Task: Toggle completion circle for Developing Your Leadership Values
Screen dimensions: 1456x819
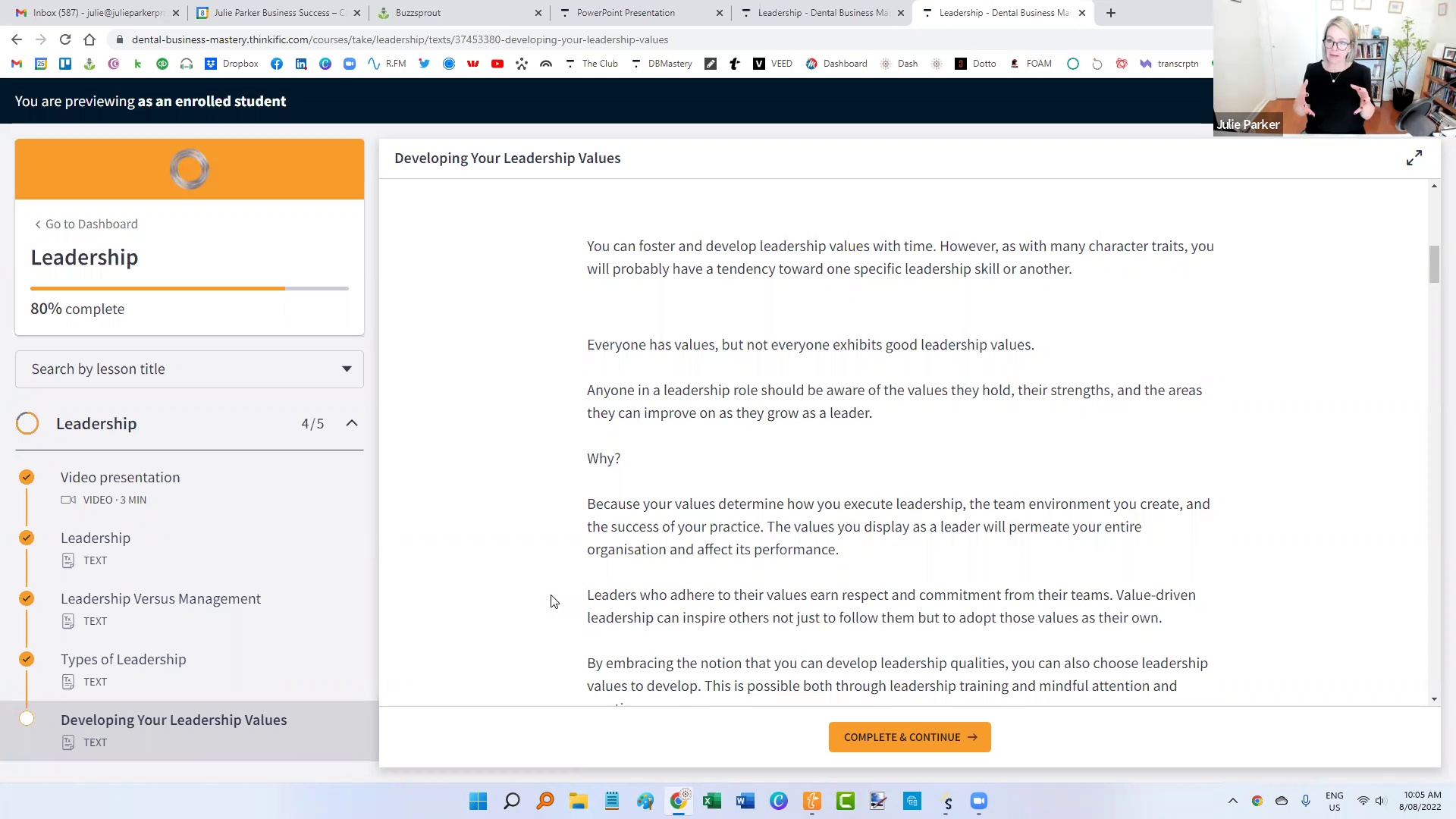Action: (x=27, y=719)
